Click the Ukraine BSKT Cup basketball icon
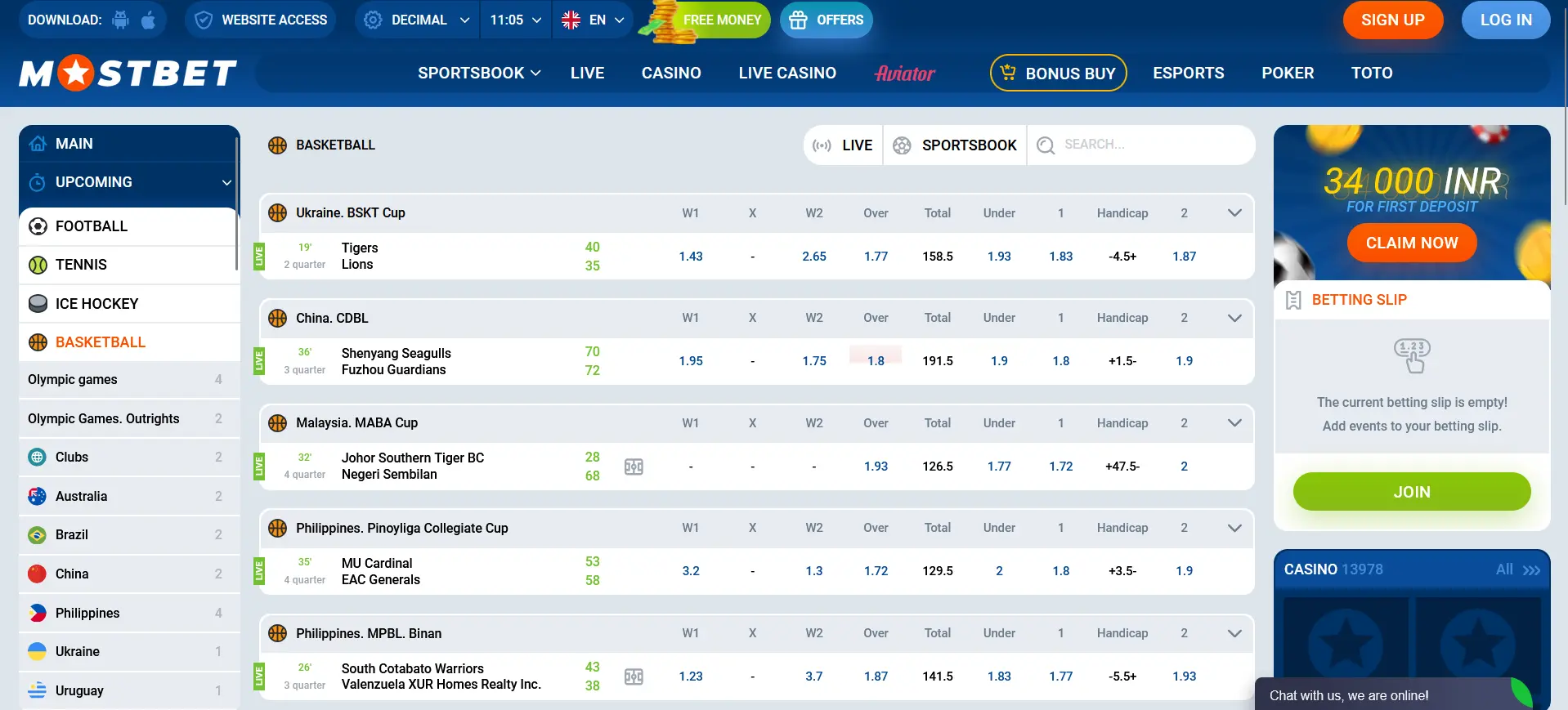This screenshot has height=710, width=1568. click(x=278, y=213)
